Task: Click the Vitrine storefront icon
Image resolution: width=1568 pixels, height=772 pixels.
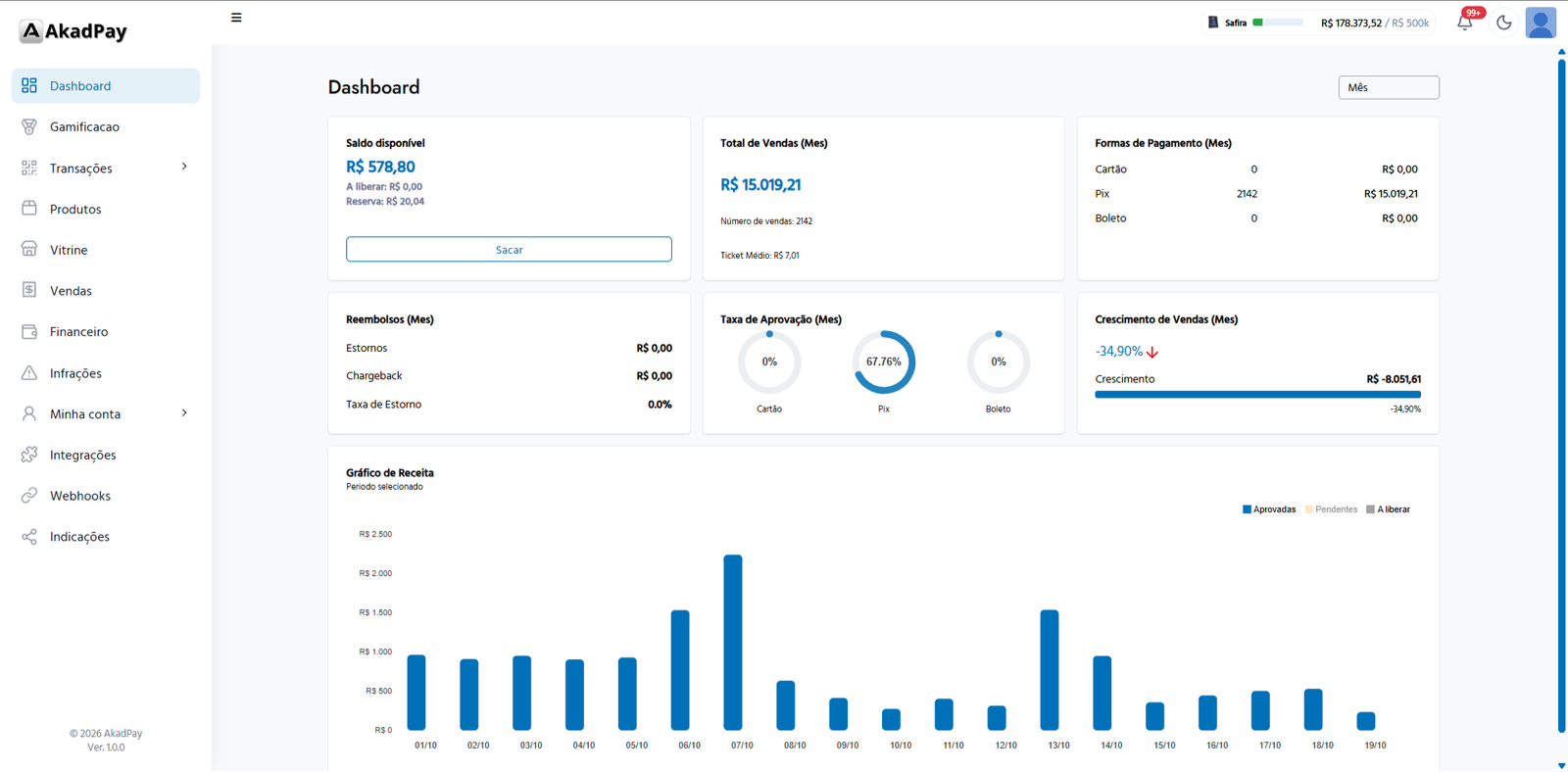Action: click(29, 250)
